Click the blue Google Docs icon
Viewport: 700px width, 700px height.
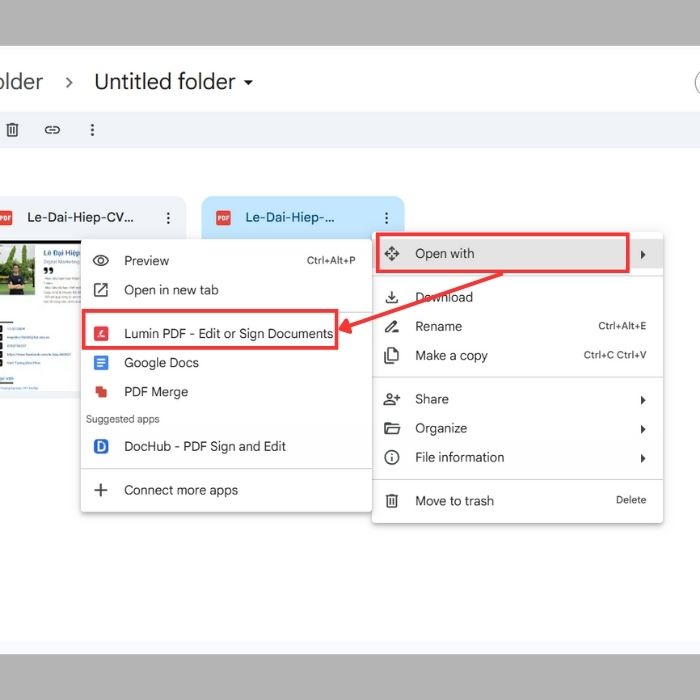pos(101,363)
